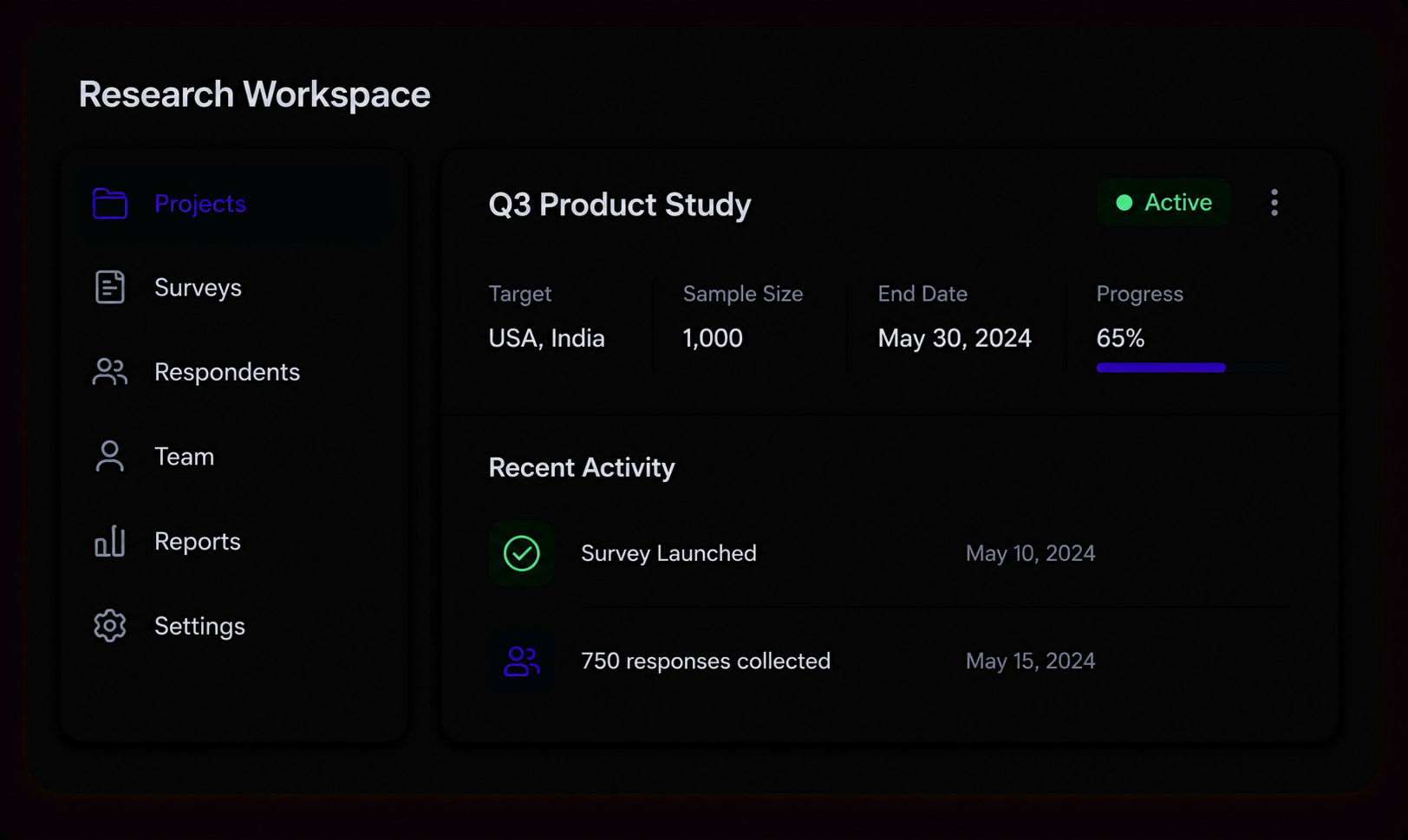The image size is (1408, 840).
Task: Click the Active status badge
Action: coord(1164,203)
